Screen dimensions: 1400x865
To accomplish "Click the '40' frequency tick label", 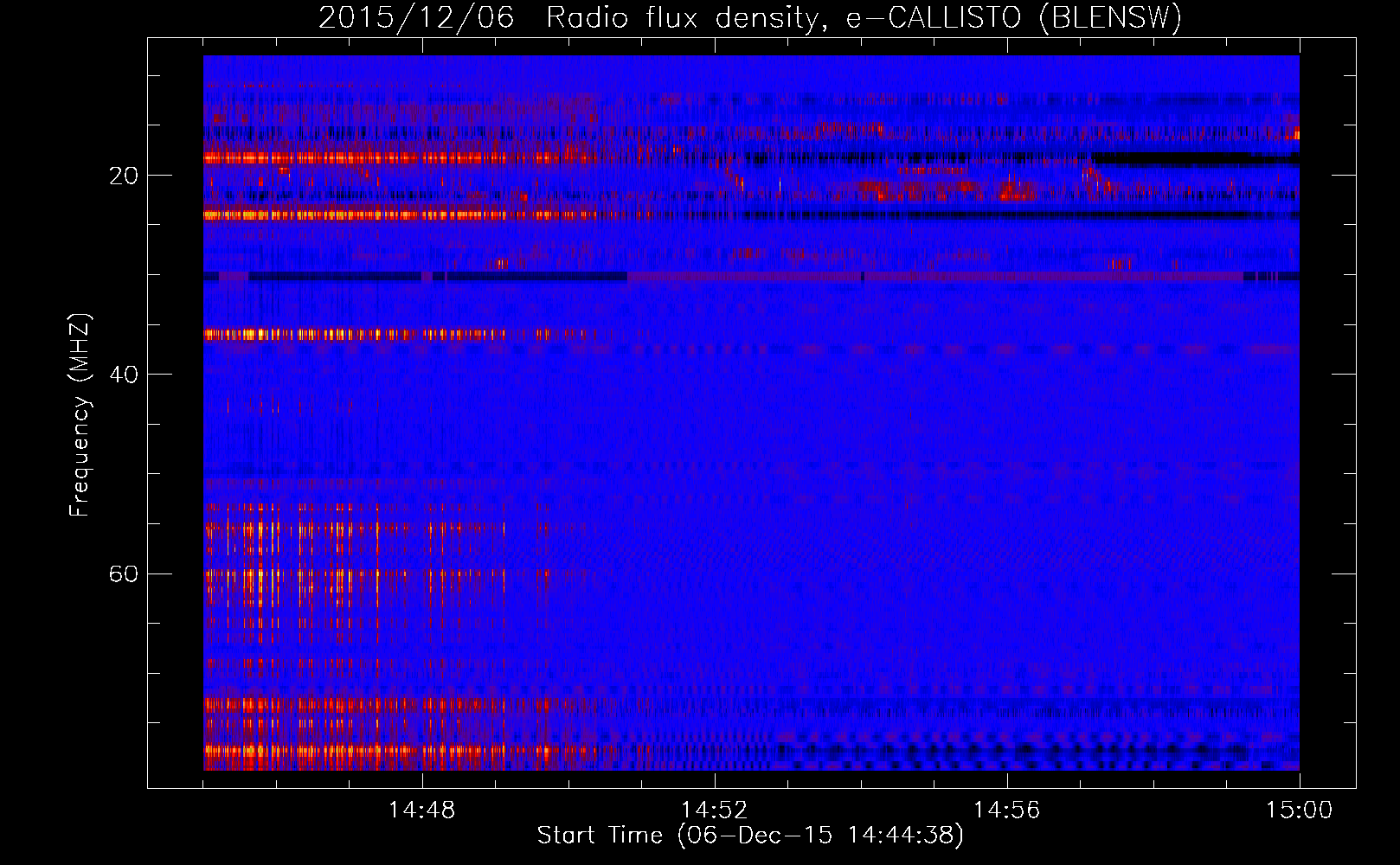I will 124,375.
